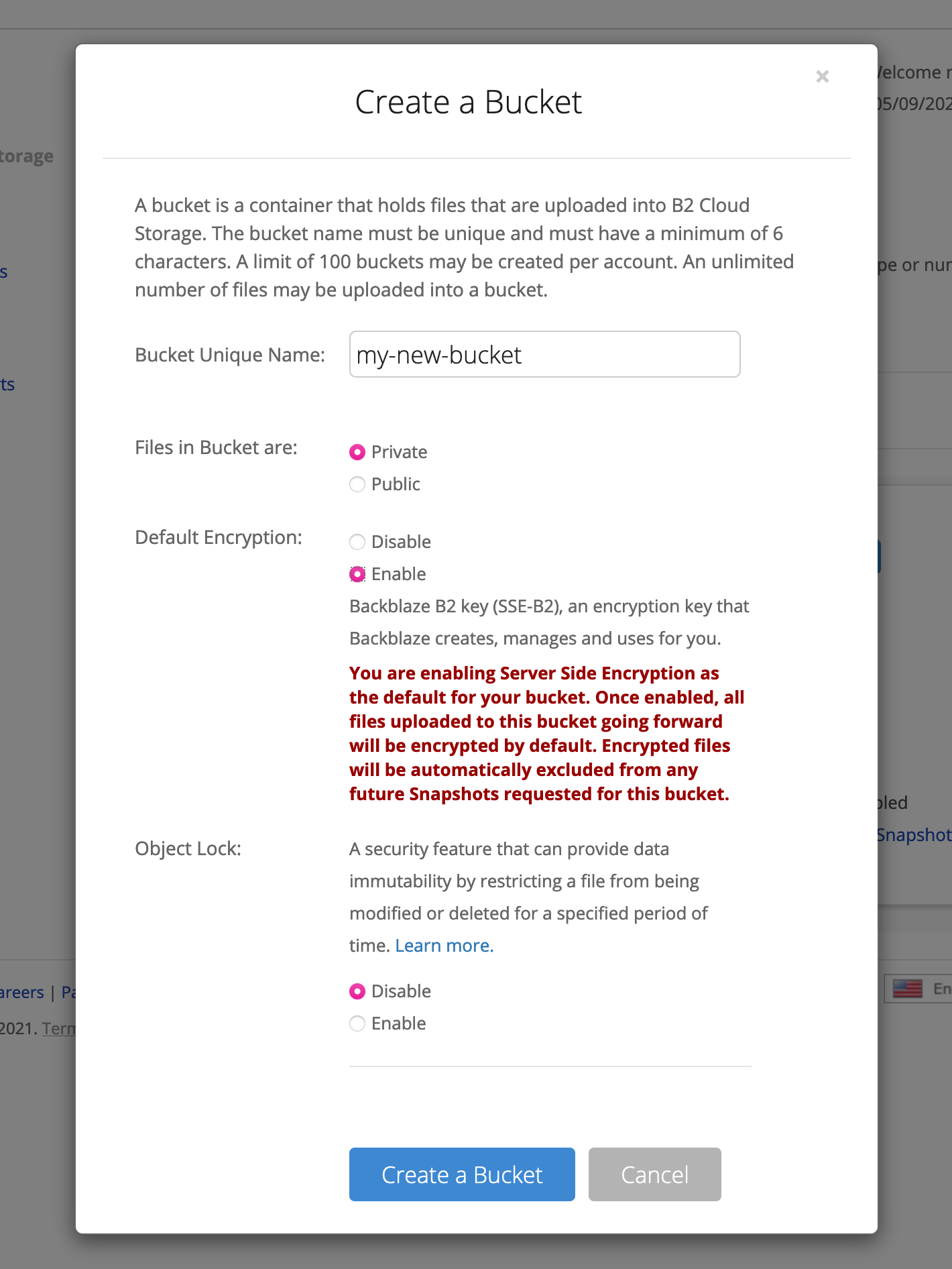This screenshot has height=1269, width=952.
Task: Select the Private files radio button
Action: pyautogui.click(x=357, y=452)
